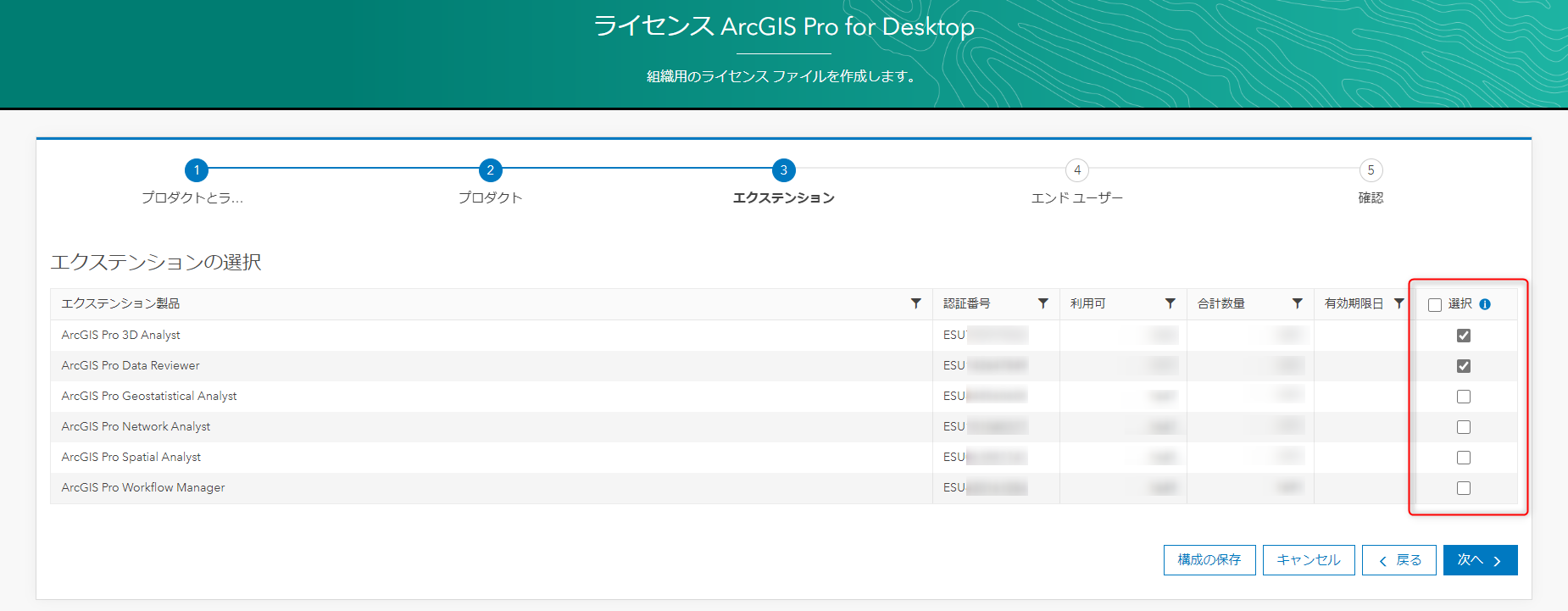Viewport: 1568px width, 611px height.
Task: Click the 有効期限日 column header
Action: [x=1354, y=303]
